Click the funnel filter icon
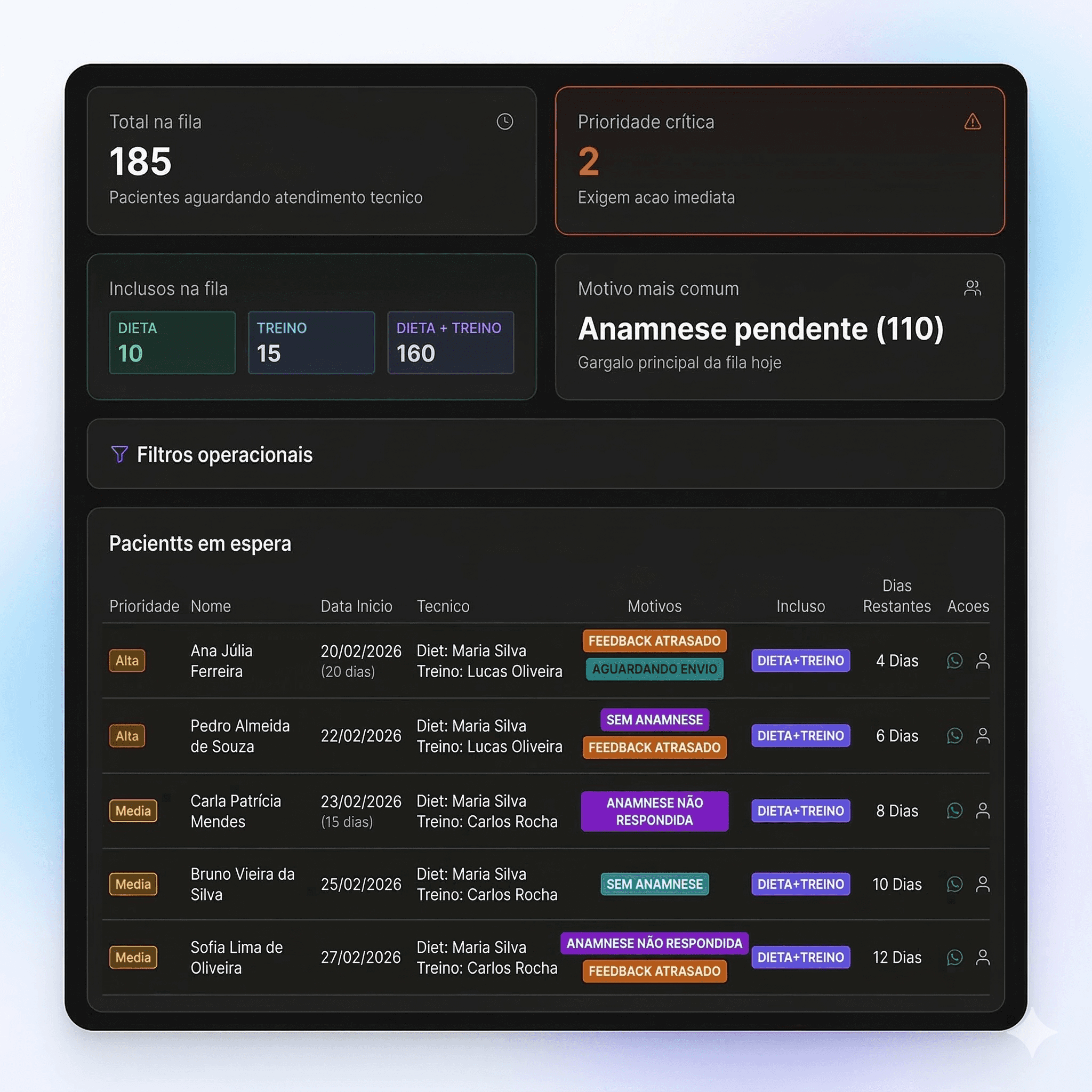This screenshot has height=1092, width=1092. (119, 454)
